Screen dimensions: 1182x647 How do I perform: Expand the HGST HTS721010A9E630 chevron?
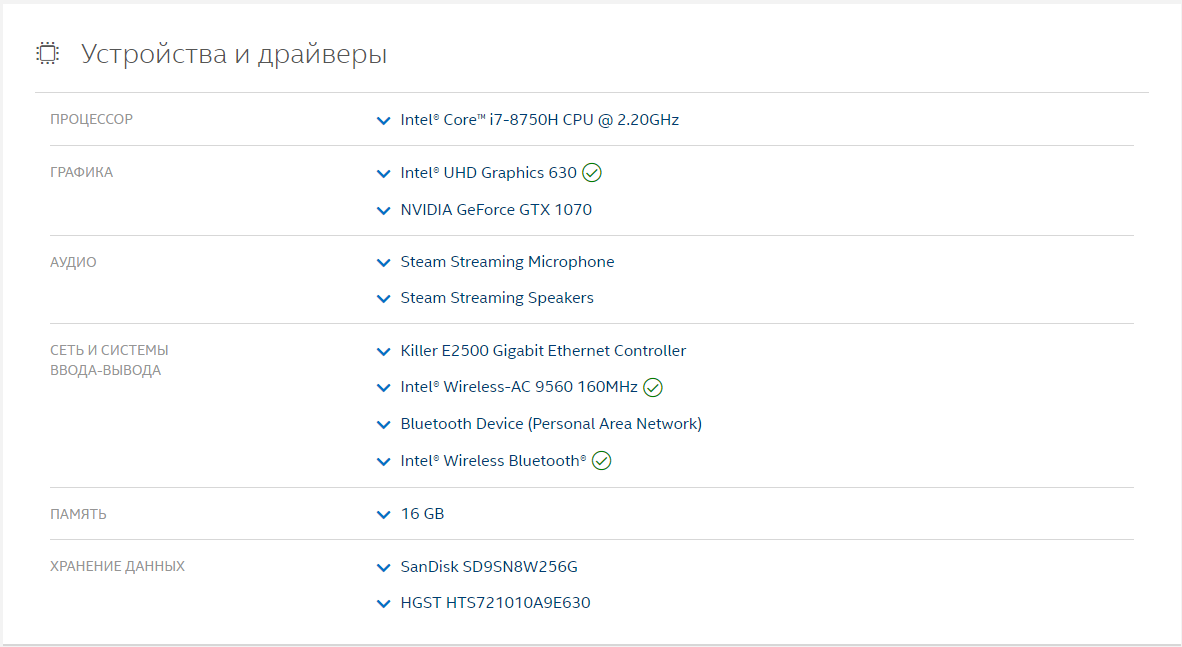point(383,603)
